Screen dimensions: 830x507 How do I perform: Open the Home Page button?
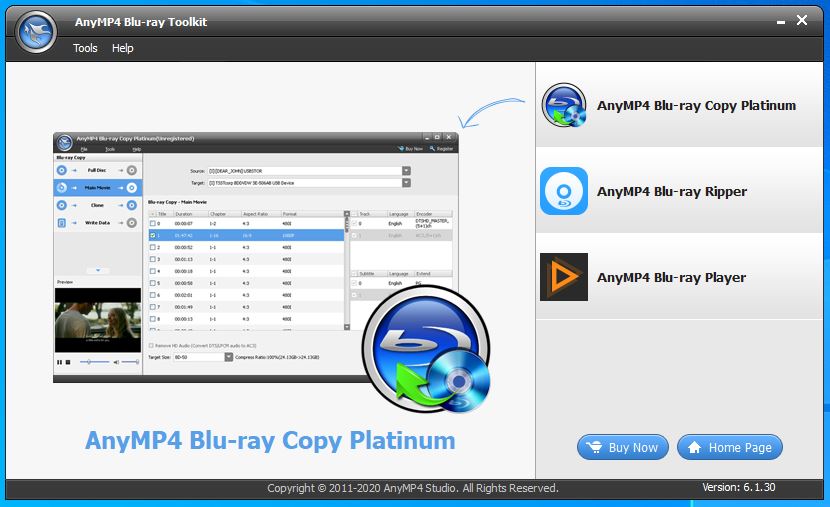729,447
